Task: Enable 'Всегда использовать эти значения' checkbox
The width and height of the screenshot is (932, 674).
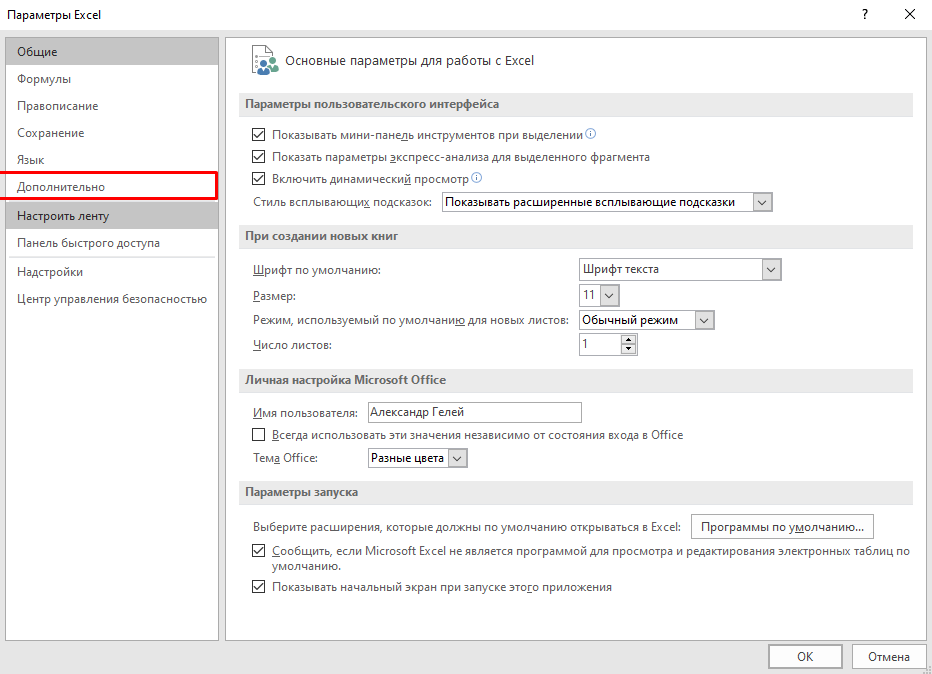Action: (x=259, y=435)
